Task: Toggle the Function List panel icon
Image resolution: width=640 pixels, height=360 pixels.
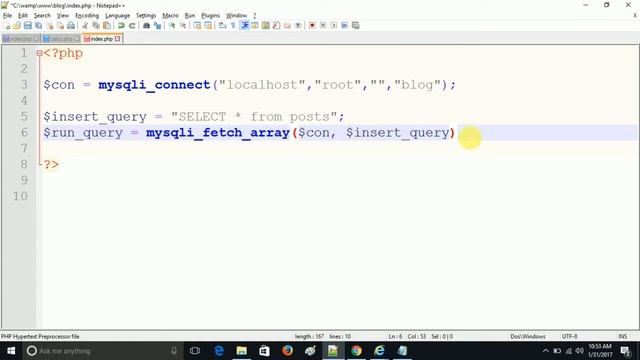Action: (276, 26)
